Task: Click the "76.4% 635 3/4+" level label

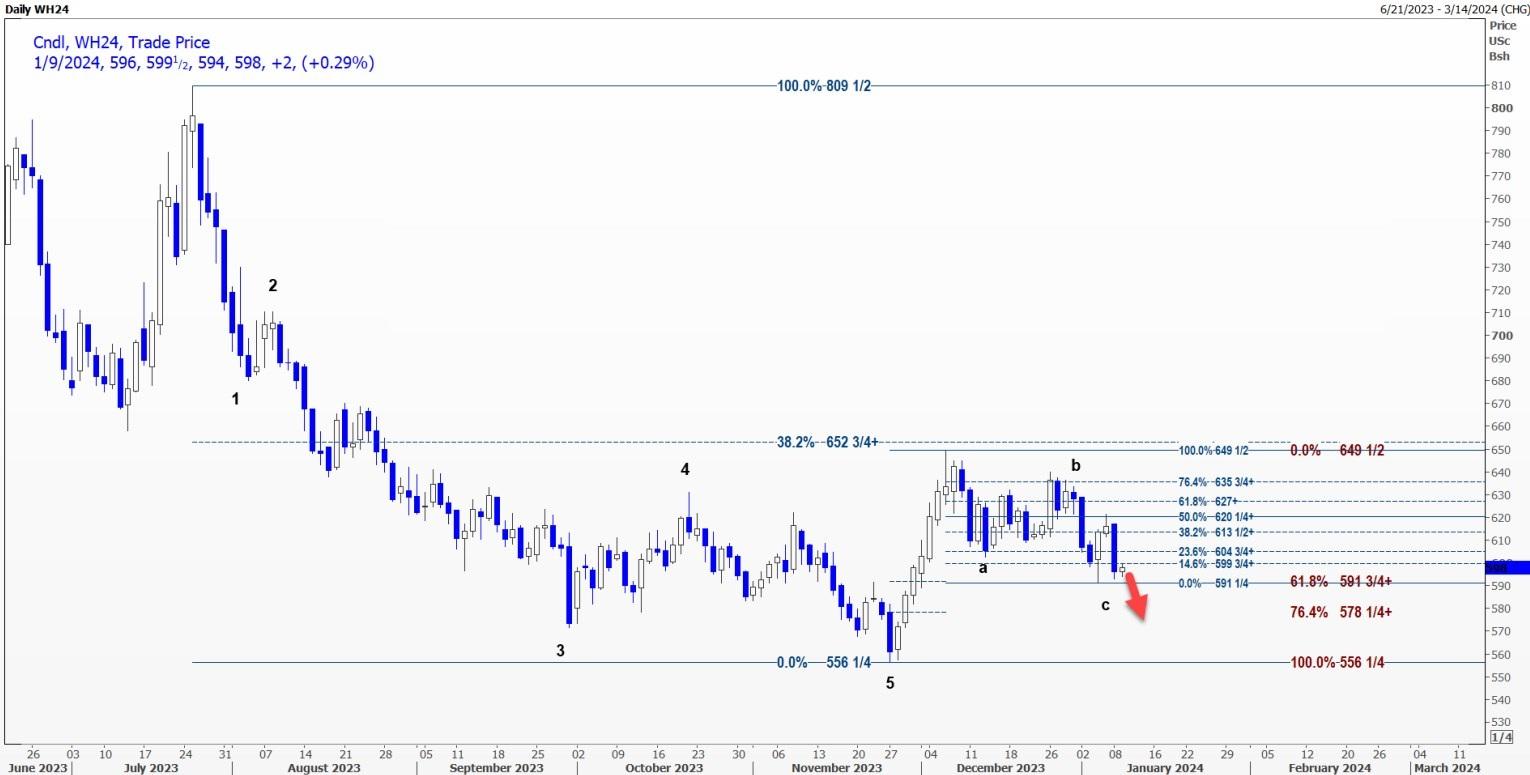Action: tap(1217, 482)
